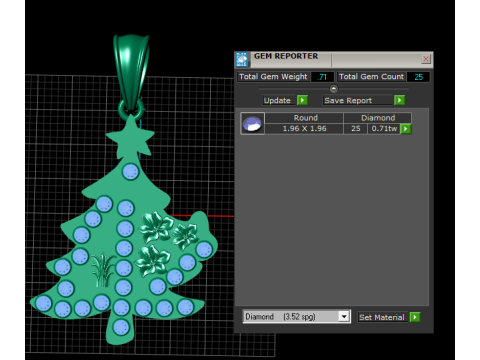The height and width of the screenshot is (360, 480).
Task: Collapse the panel with the circular up-arrow
Action: [334, 89]
